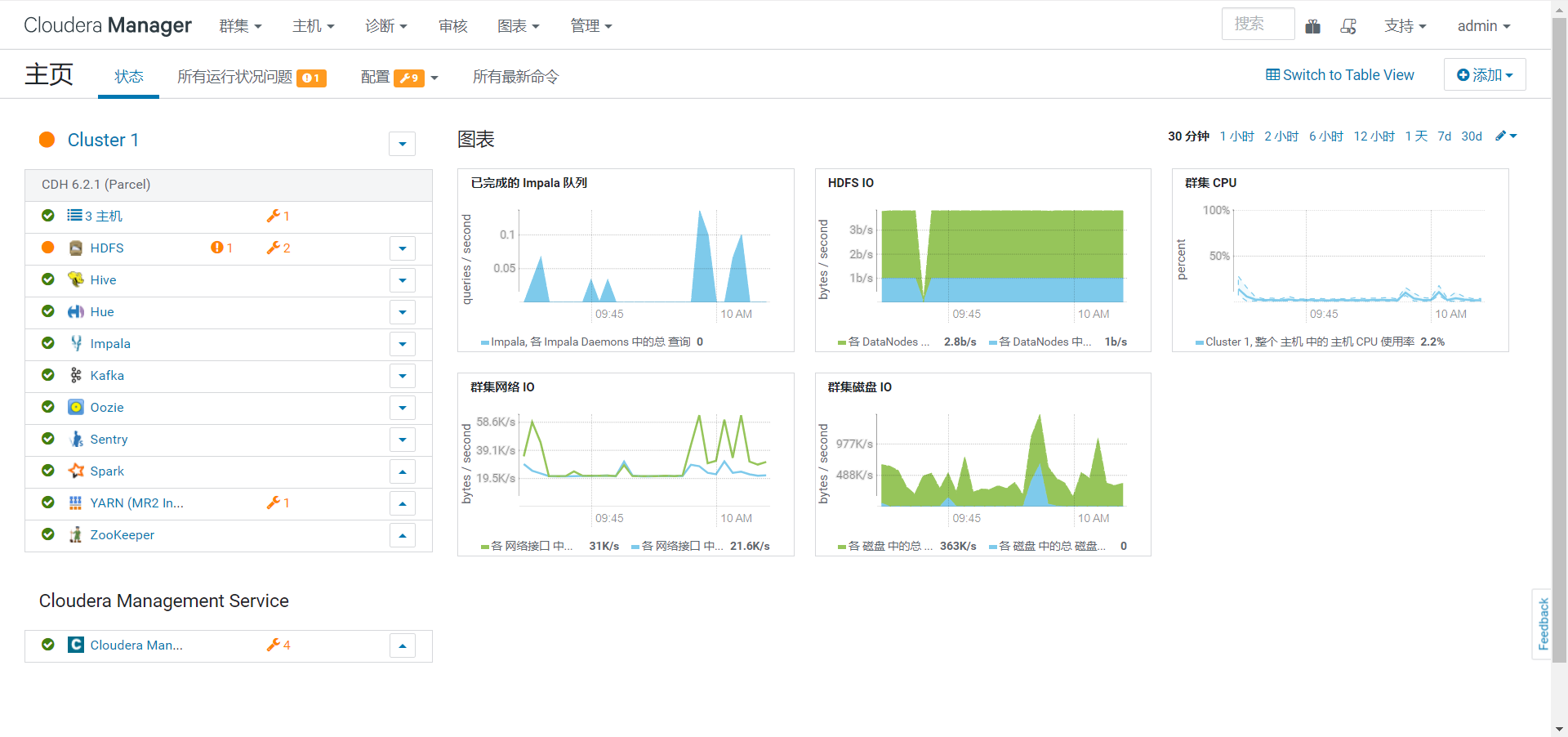
Task: Collapse YARN actions menu arrow
Action: tap(403, 503)
